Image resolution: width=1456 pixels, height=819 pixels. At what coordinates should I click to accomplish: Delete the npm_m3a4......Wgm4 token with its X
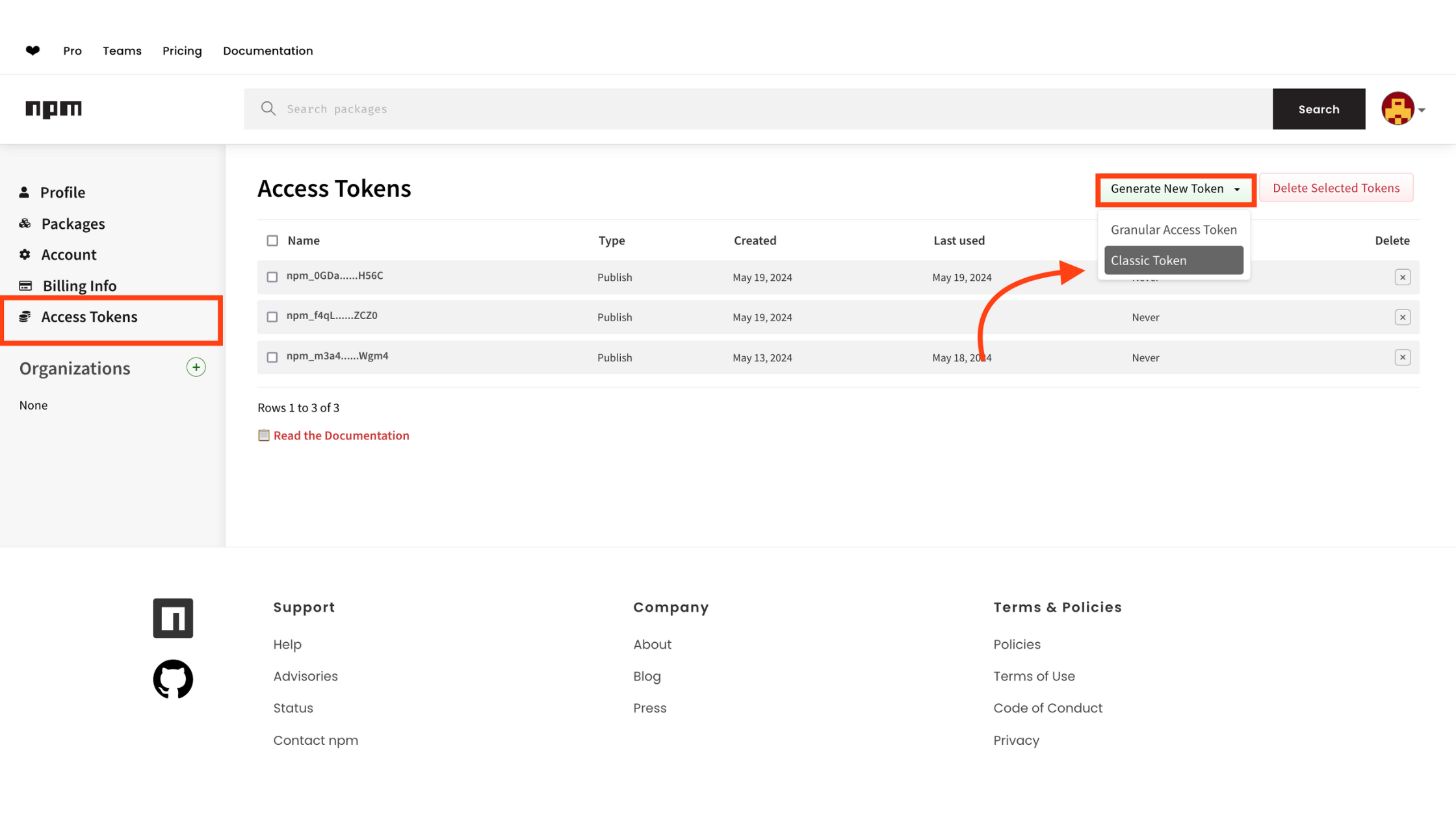pos(1402,357)
